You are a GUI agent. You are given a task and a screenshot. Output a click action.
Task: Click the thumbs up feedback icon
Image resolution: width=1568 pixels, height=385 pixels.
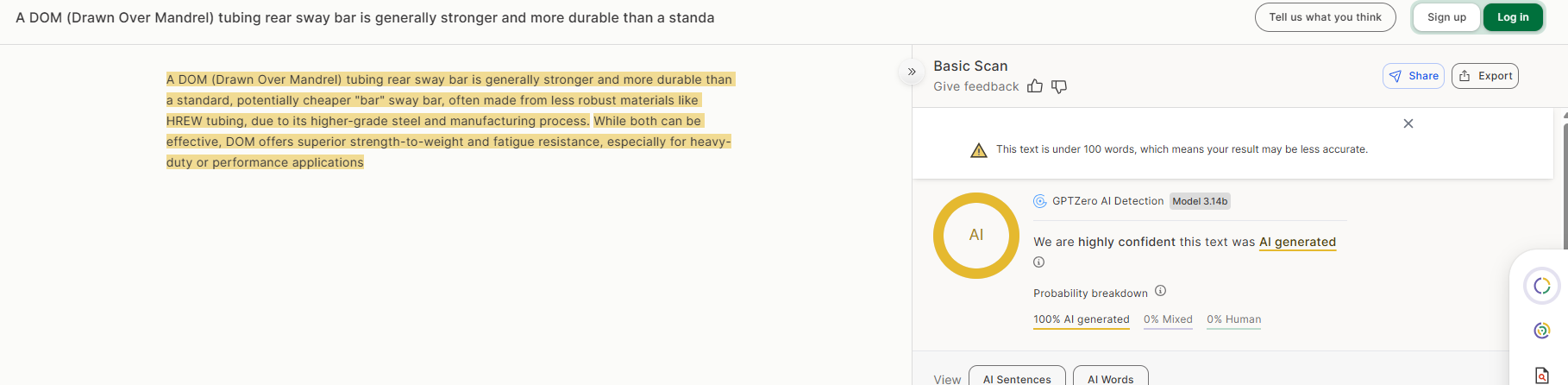(1035, 86)
